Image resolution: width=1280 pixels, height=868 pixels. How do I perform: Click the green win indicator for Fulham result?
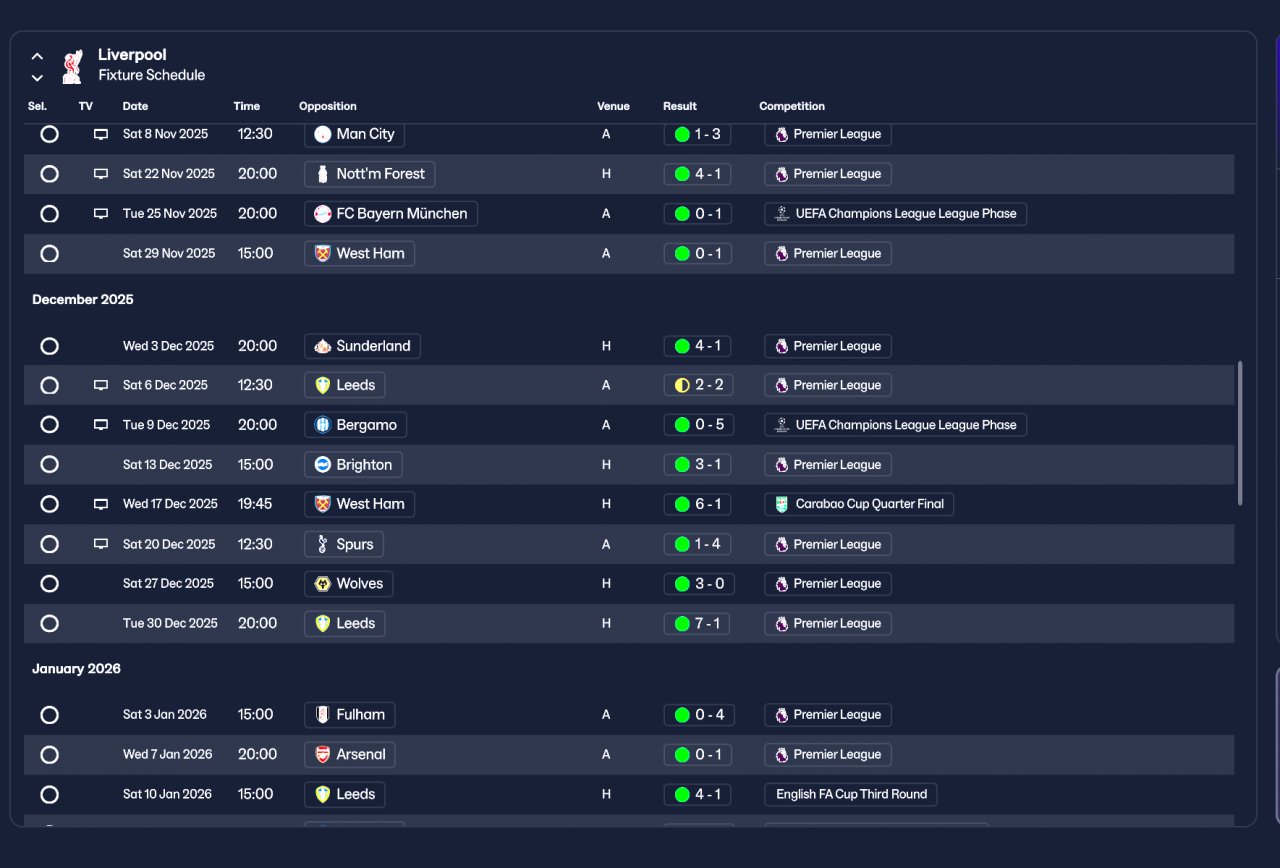tap(682, 715)
